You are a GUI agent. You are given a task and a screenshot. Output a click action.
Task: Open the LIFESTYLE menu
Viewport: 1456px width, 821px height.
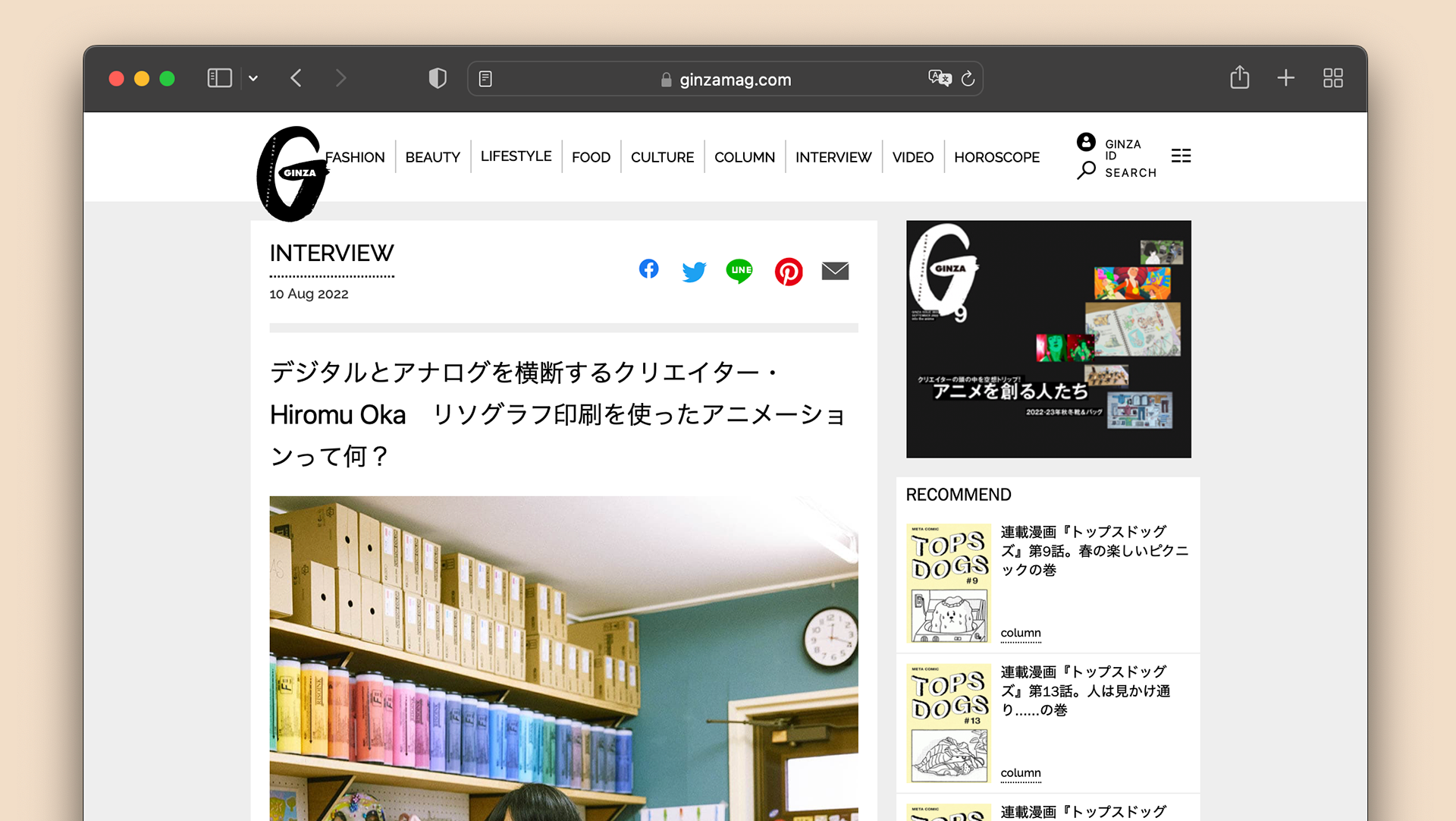[516, 156]
